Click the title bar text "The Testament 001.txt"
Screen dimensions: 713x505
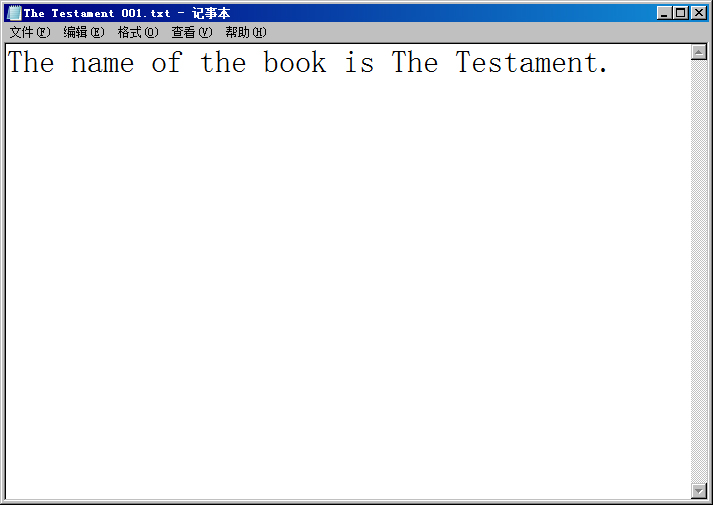coord(97,13)
